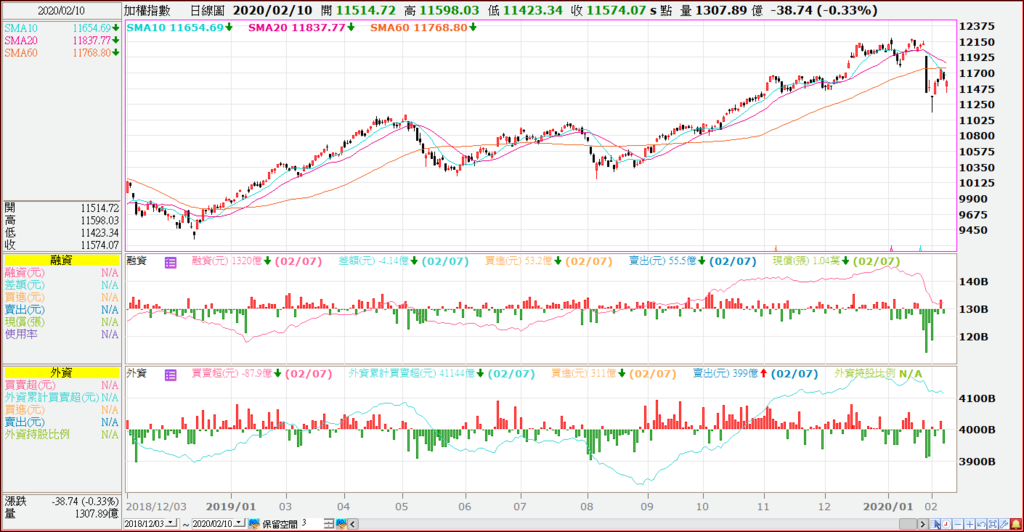Image resolution: width=1024 pixels, height=532 pixels.
Task: Click the fit-to-screen frame icon
Action: point(993,524)
